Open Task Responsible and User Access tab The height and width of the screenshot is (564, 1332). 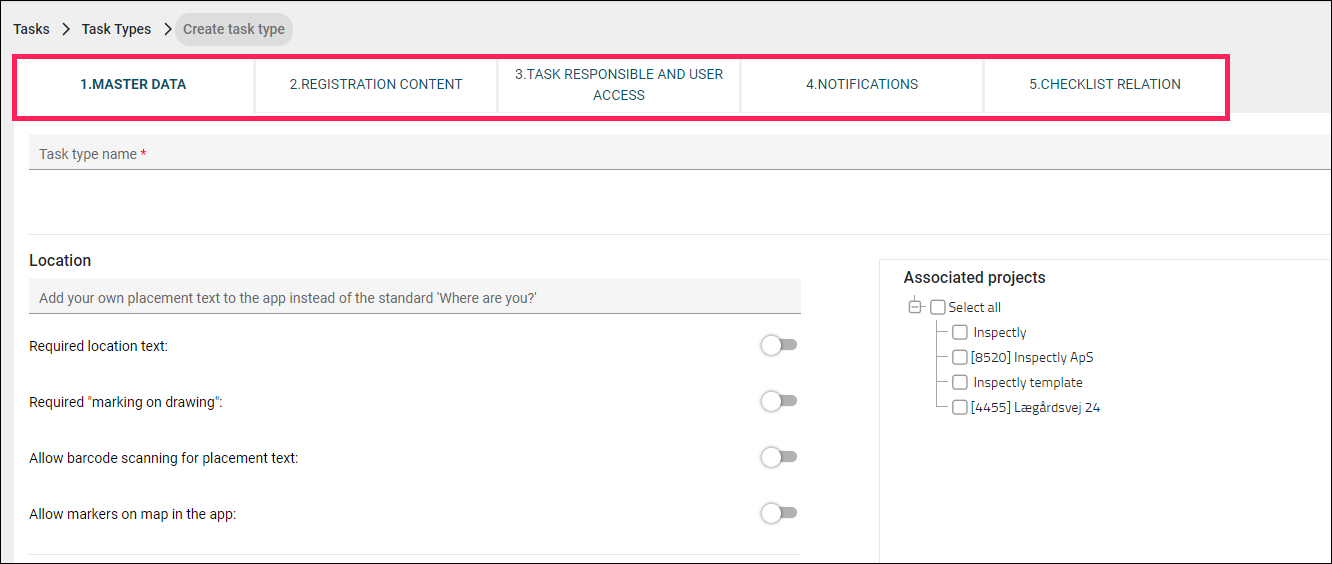[619, 84]
